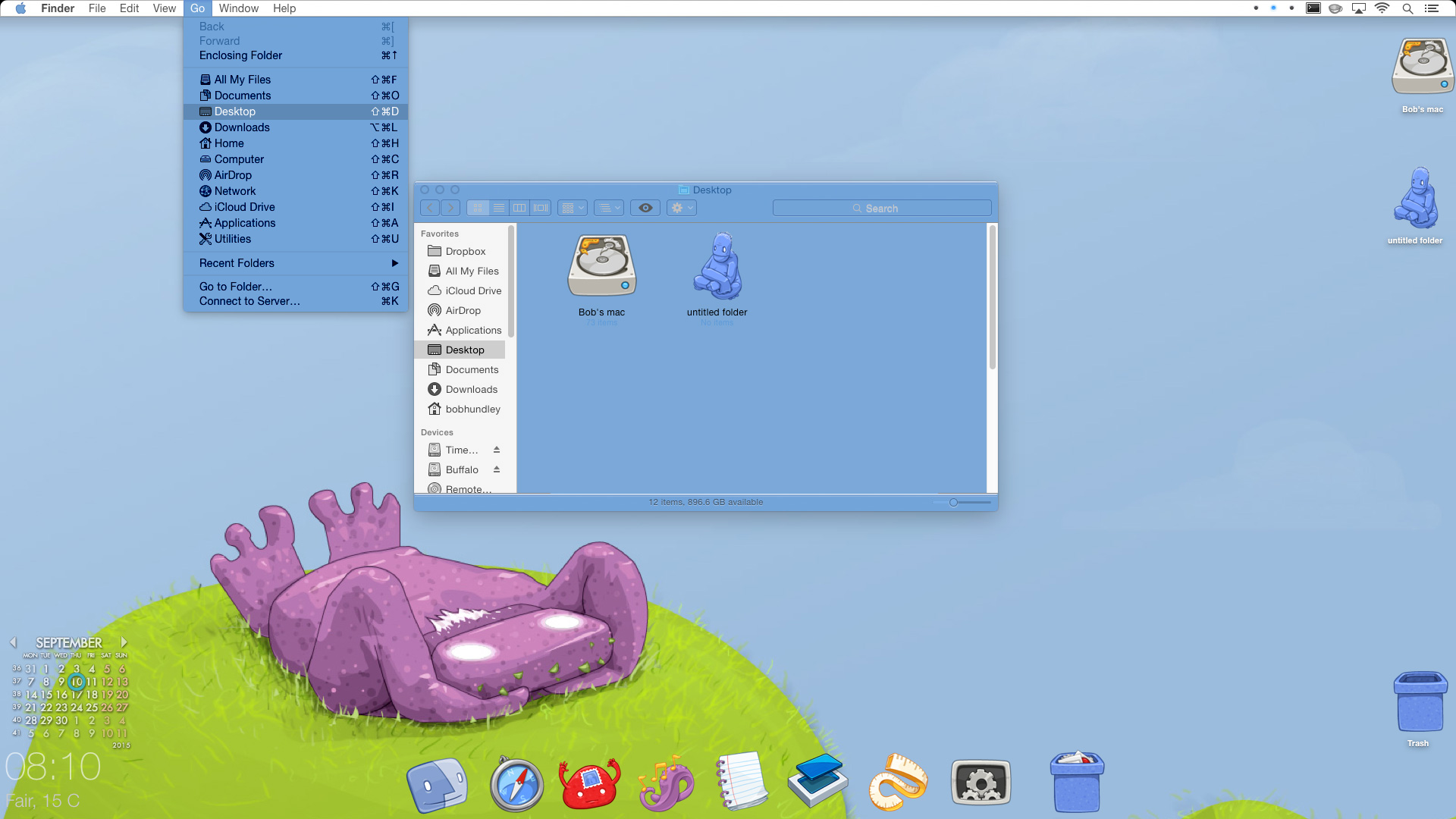The width and height of the screenshot is (1456, 819).
Task: Eject the Buffalo drive
Action: pyautogui.click(x=497, y=469)
